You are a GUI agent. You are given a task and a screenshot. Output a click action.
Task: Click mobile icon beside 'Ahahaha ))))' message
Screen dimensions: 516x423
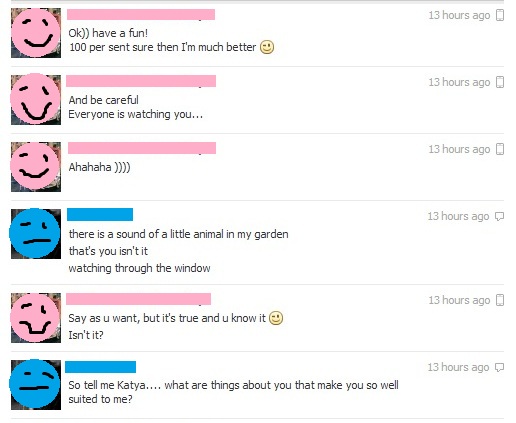coord(500,149)
